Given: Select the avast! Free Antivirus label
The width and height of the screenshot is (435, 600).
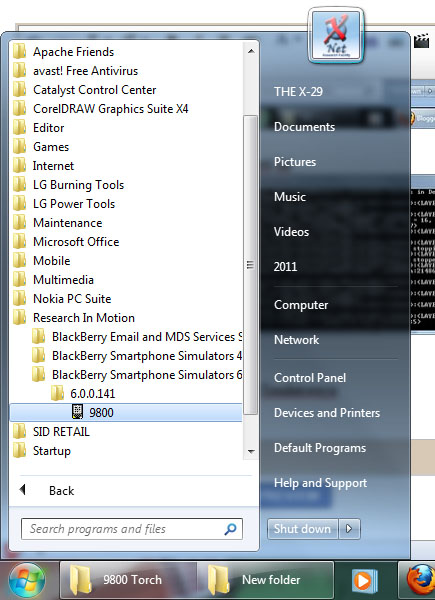Looking at the screenshot, I should coord(85,70).
